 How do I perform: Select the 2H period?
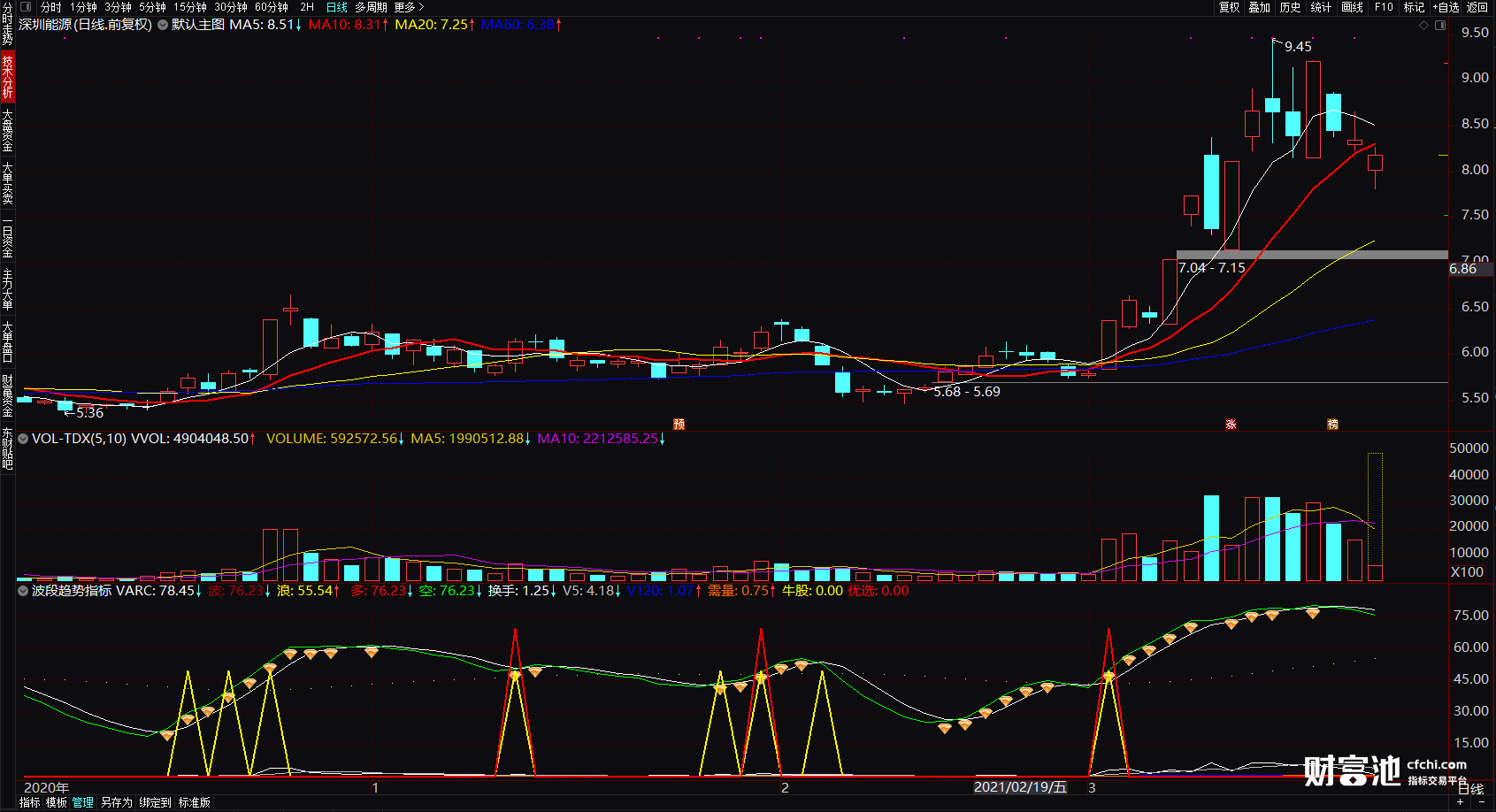[307, 7]
